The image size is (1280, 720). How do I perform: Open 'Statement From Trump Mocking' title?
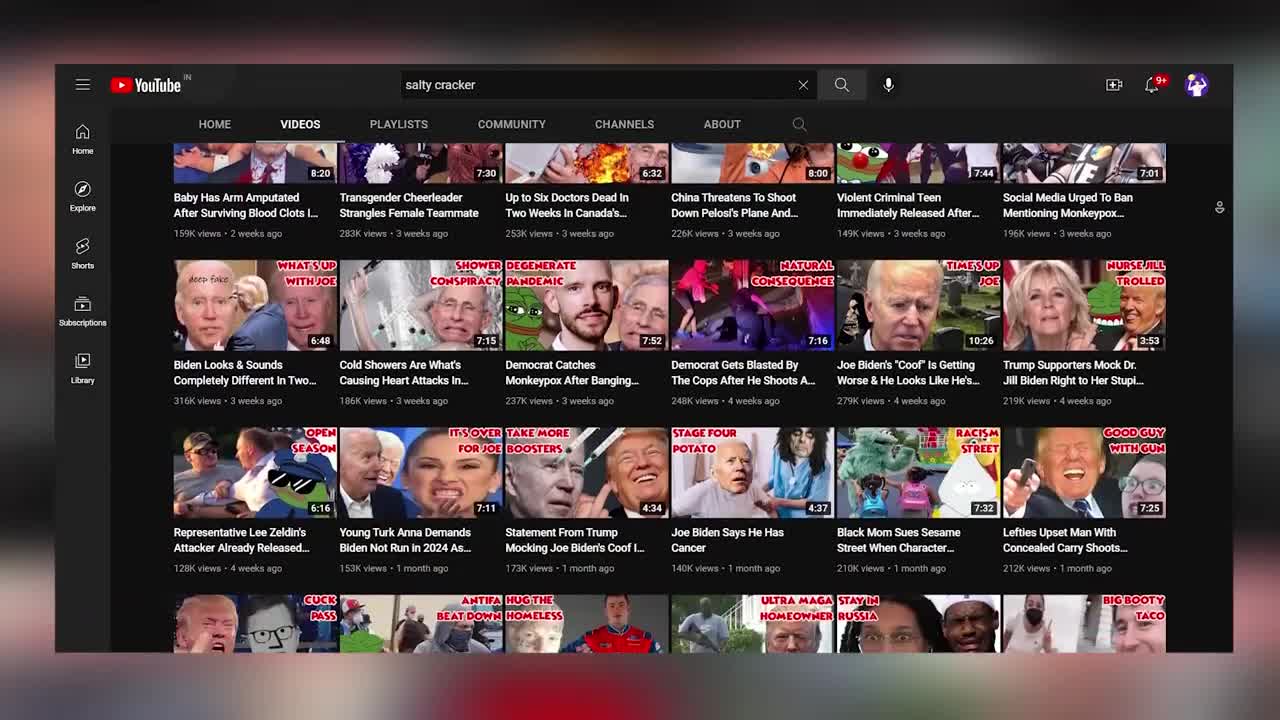[575, 540]
